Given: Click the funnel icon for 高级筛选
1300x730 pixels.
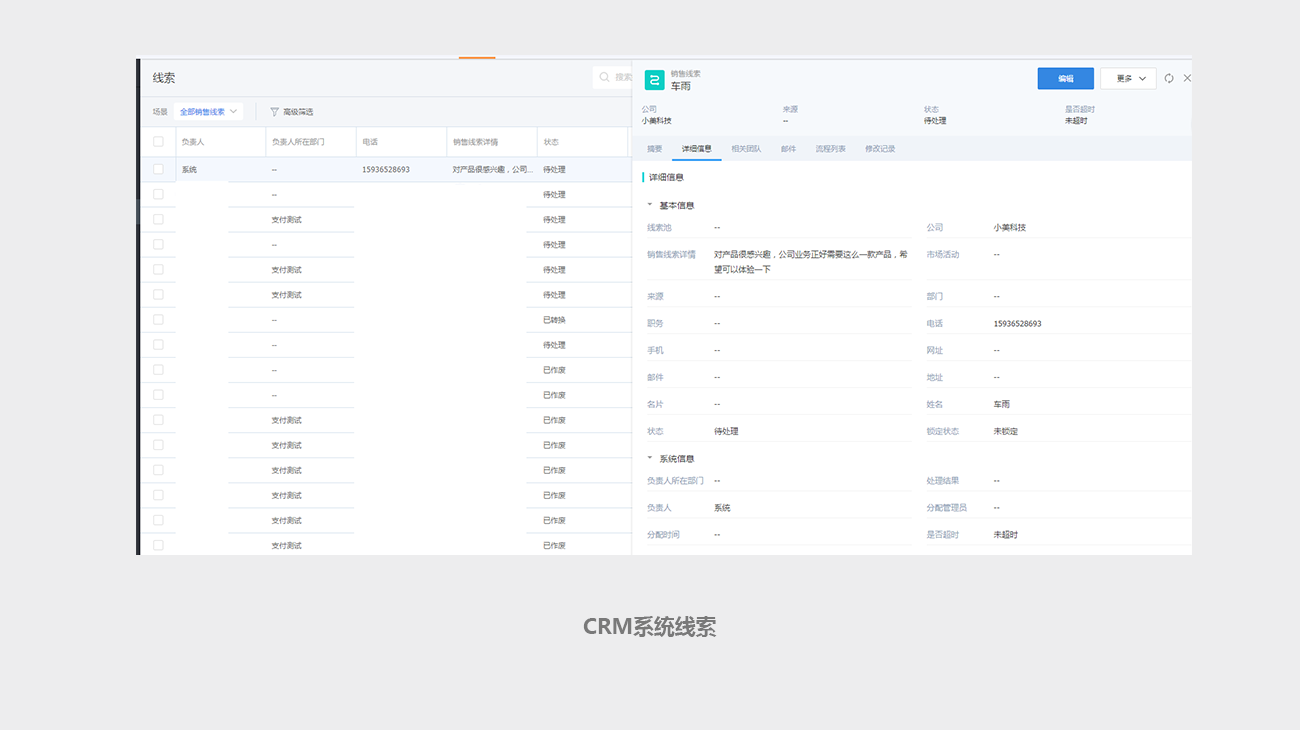Looking at the screenshot, I should [274, 112].
